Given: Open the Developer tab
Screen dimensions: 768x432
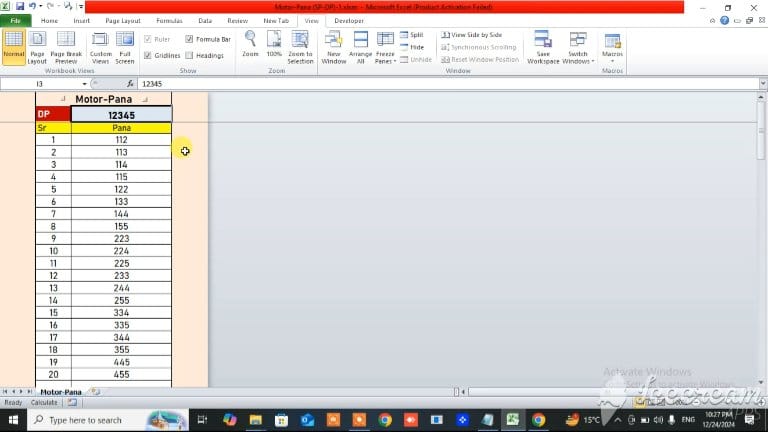Looking at the screenshot, I should coord(349,21).
